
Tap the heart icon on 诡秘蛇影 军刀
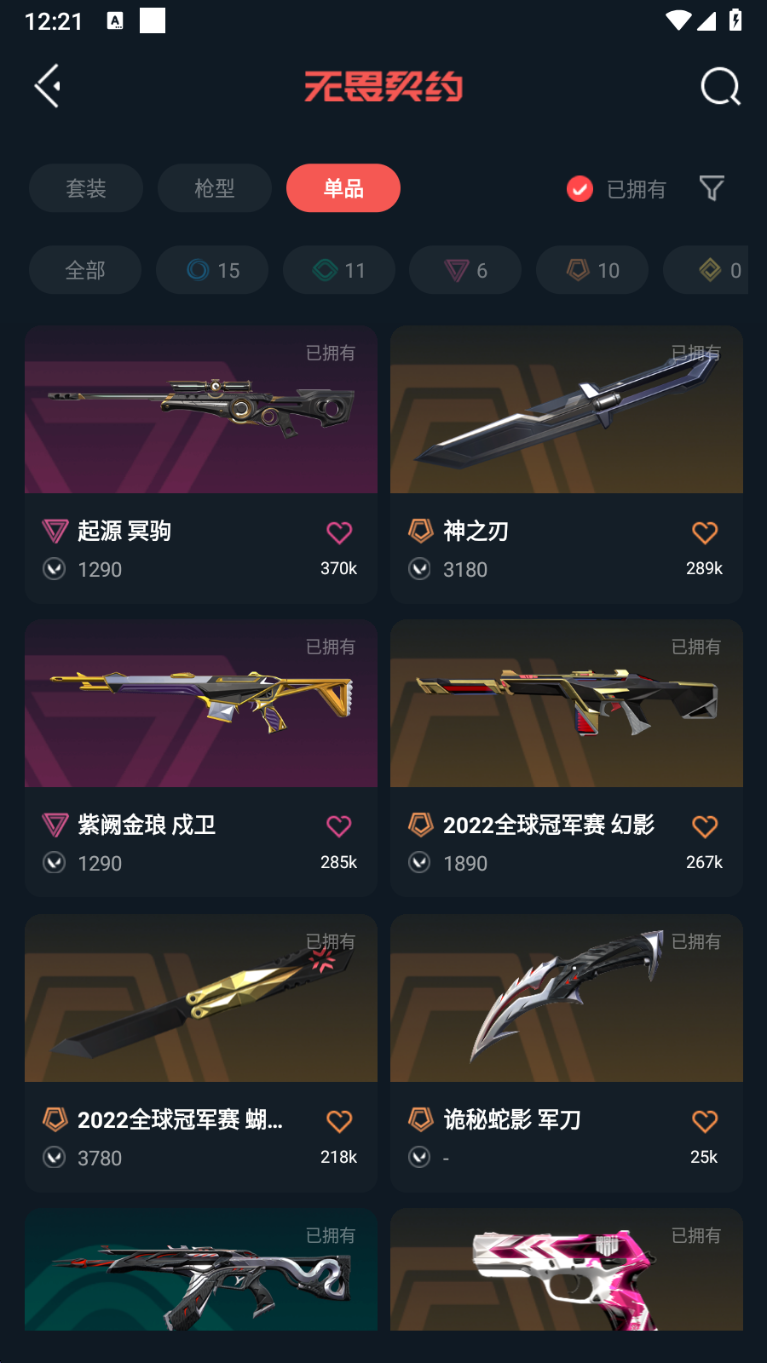coord(705,1121)
